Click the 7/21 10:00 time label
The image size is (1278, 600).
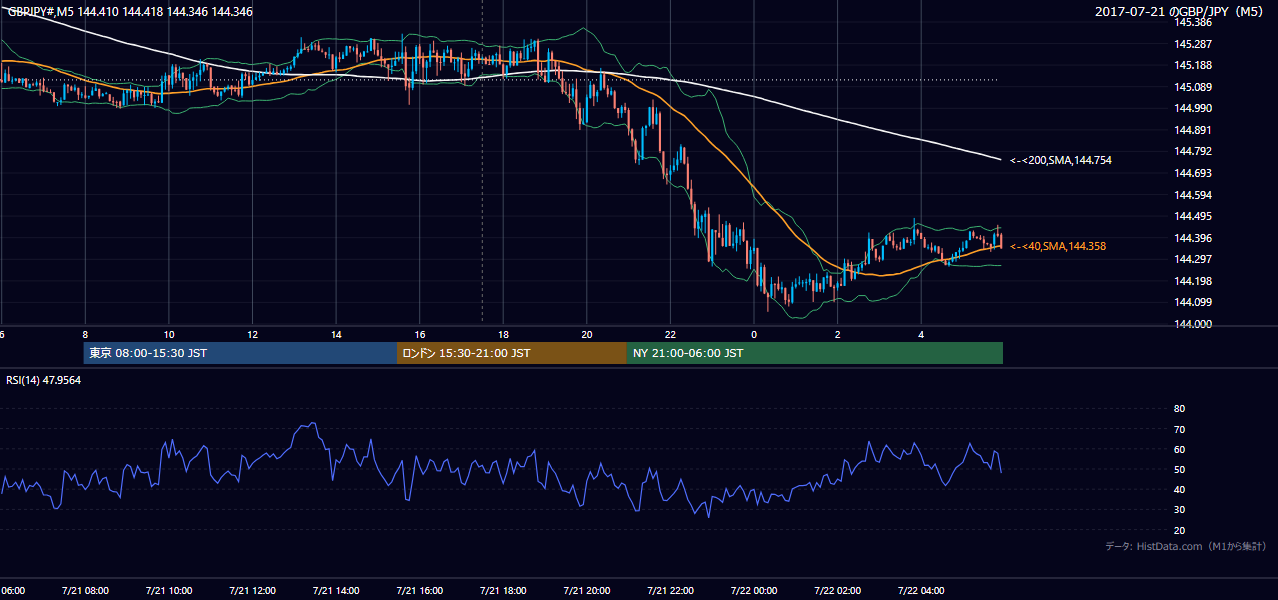[169, 591]
